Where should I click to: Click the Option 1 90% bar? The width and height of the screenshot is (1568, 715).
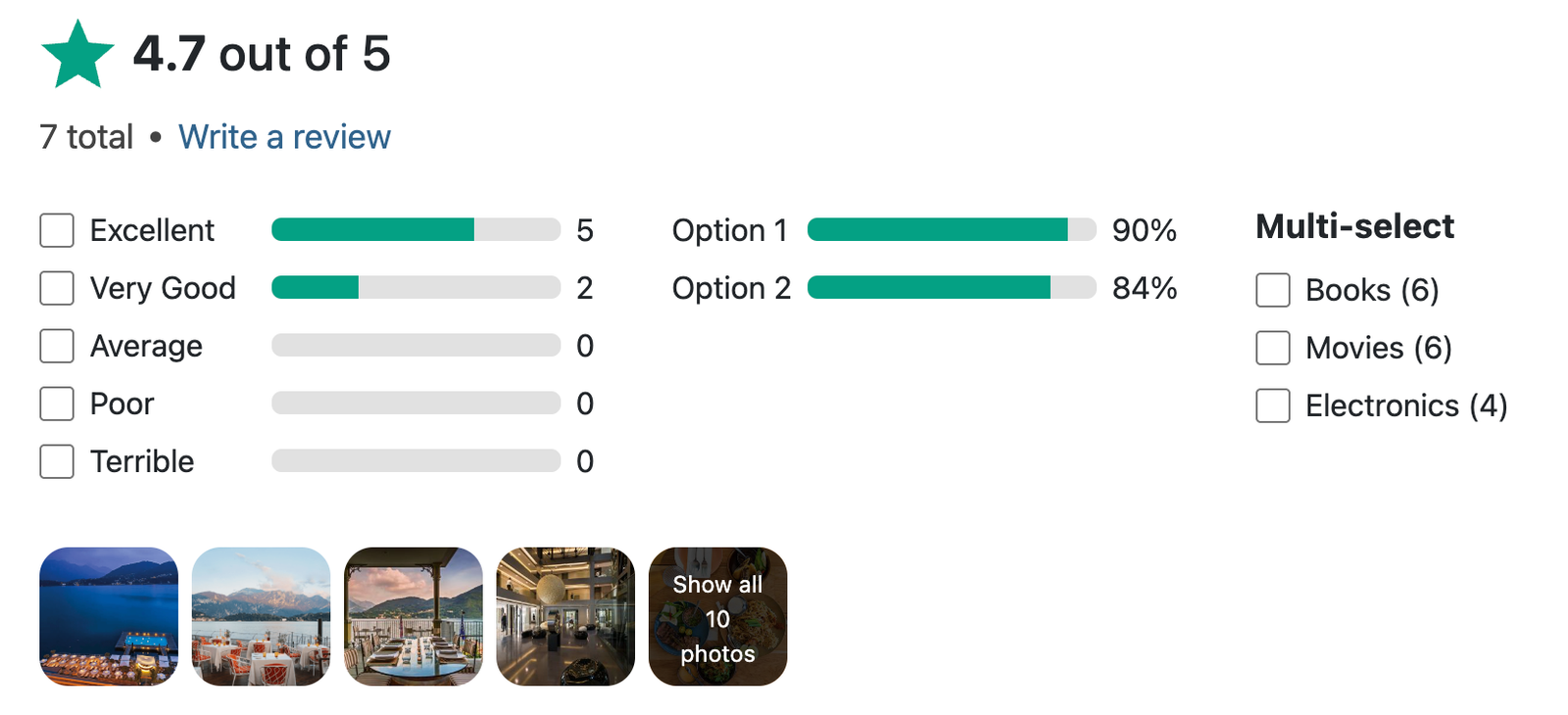(952, 229)
